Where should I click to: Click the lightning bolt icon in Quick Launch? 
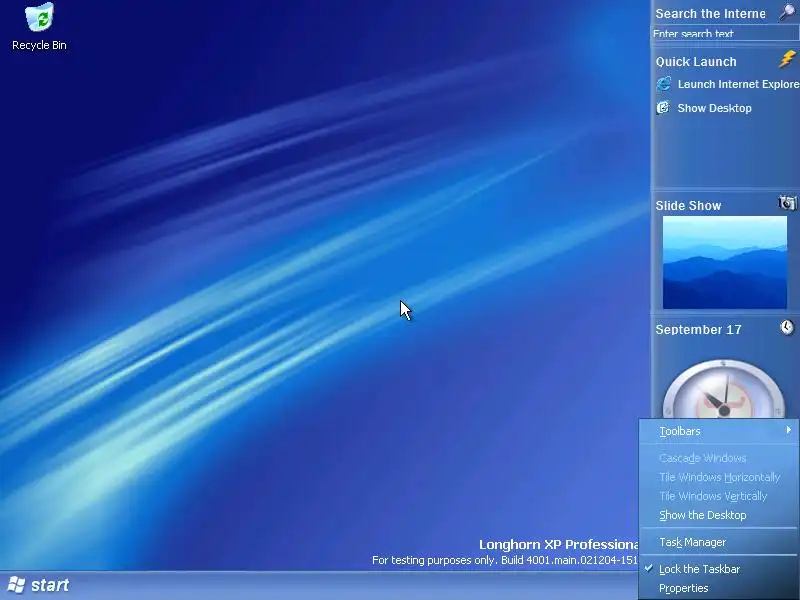click(x=787, y=59)
